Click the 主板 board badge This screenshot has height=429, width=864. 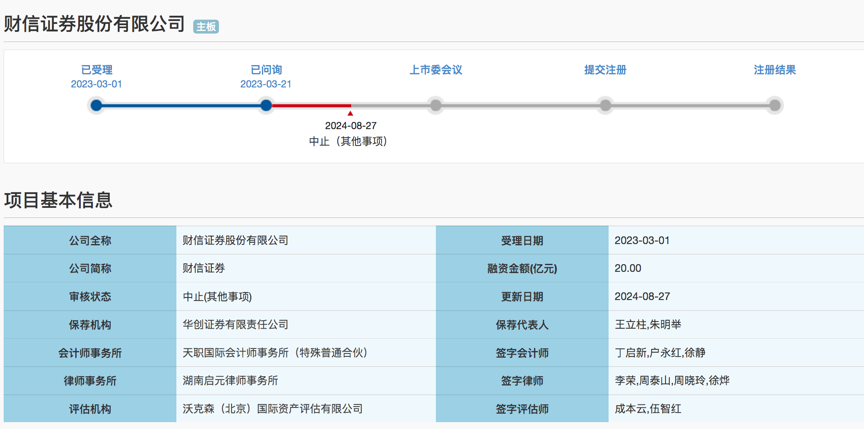(x=206, y=26)
